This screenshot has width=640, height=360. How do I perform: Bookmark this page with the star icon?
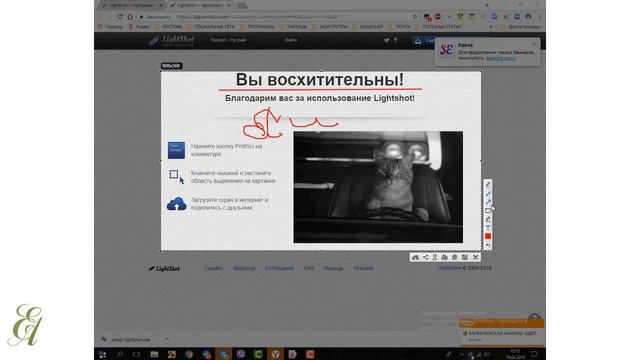pyautogui.click(x=416, y=17)
